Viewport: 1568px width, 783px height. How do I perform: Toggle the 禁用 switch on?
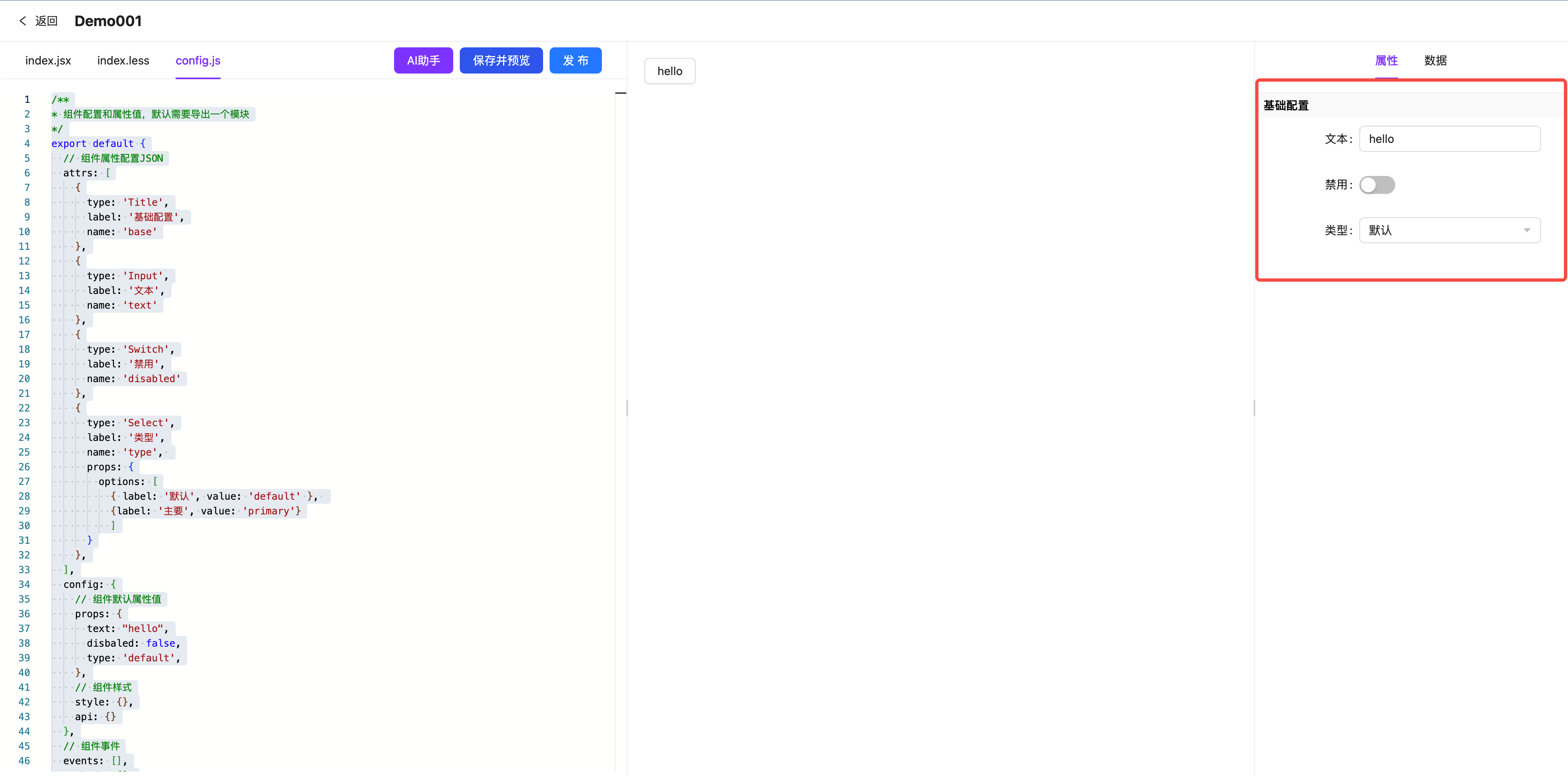1377,185
